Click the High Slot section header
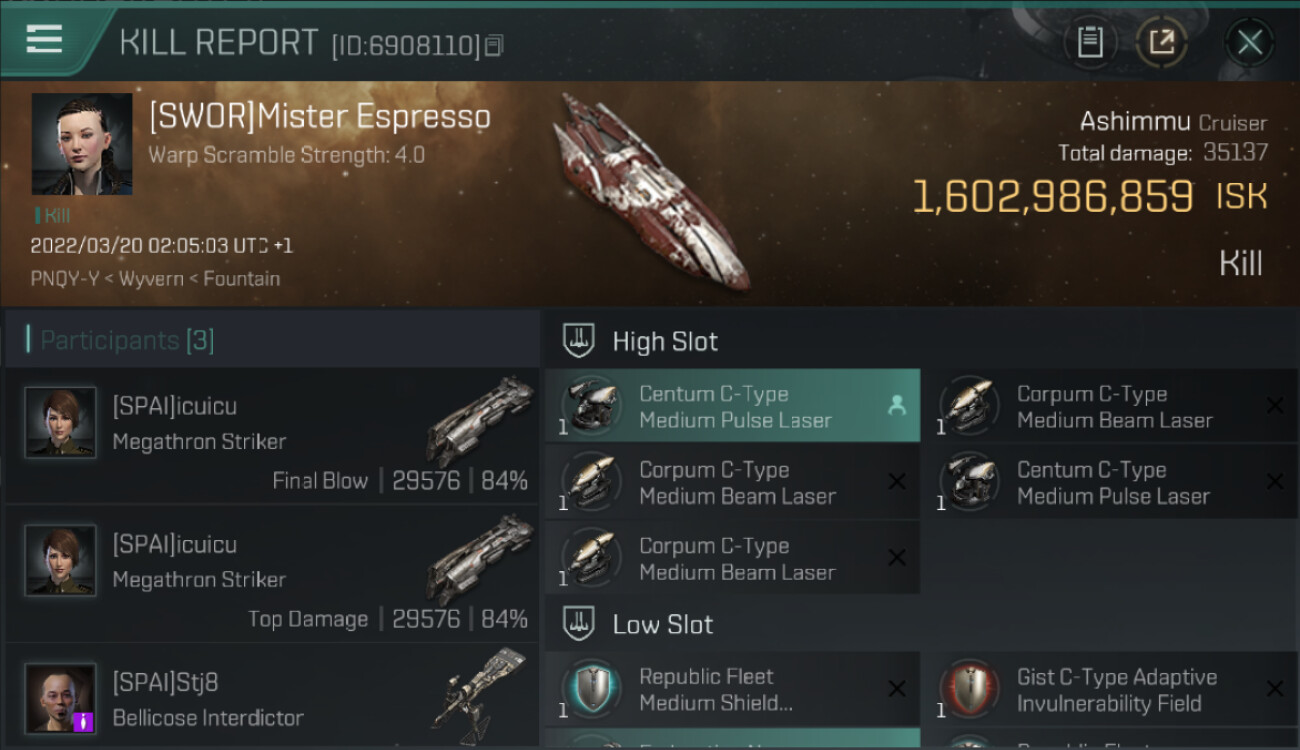The width and height of the screenshot is (1300, 750). coord(665,341)
